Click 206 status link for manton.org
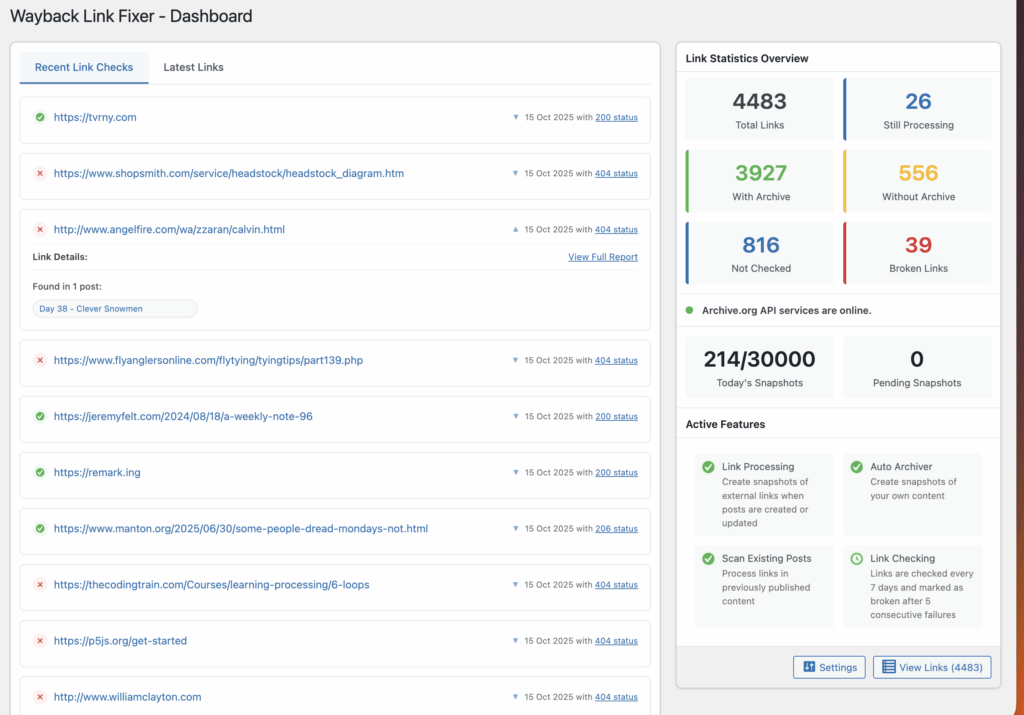The width and height of the screenshot is (1024, 715). pos(616,529)
